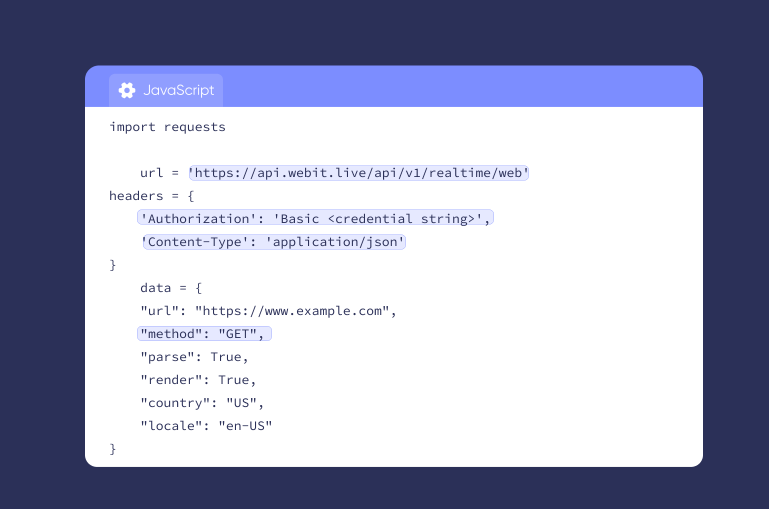
Task: Click the "import requests" line
Action: [167, 127]
